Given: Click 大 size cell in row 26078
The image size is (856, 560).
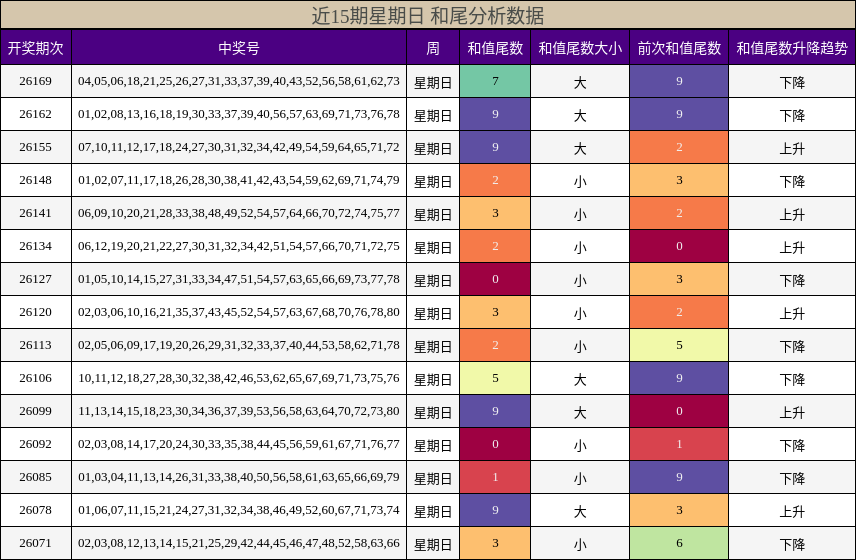Looking at the screenshot, I should [x=580, y=511].
